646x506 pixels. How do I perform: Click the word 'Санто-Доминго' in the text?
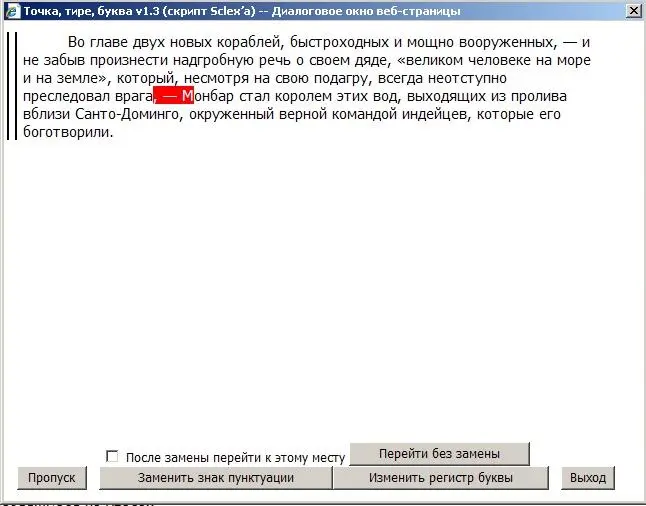click(x=128, y=114)
